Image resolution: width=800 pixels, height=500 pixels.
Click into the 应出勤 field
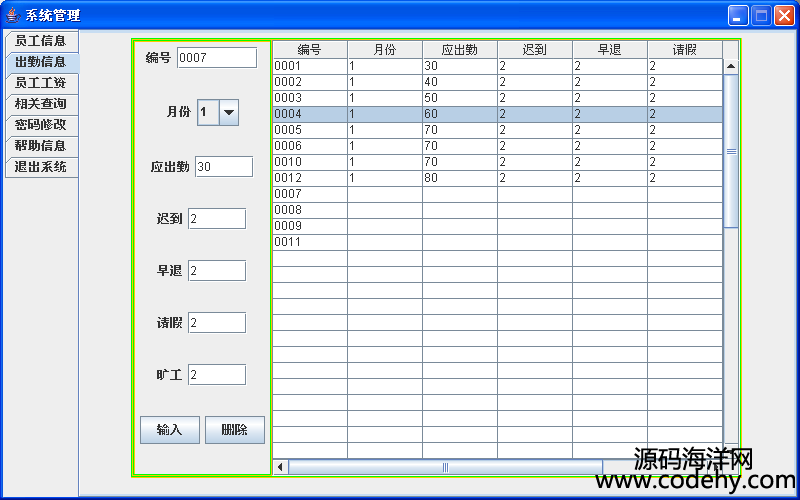point(224,167)
